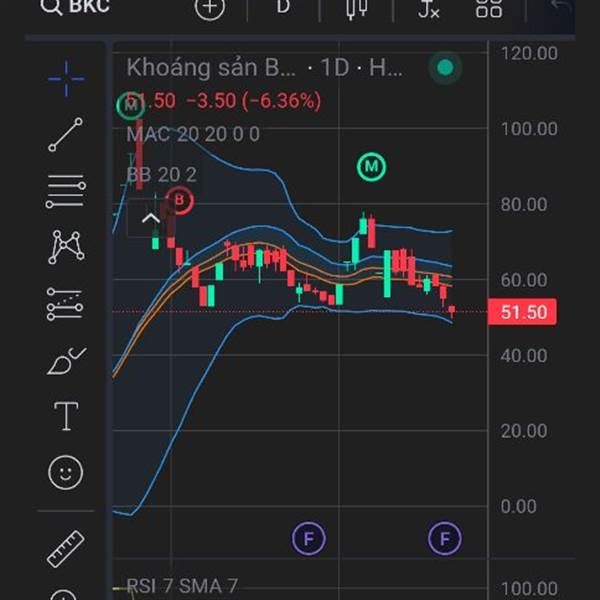Select the crosshair cursor tool
600x600 pixels.
pyautogui.click(x=66, y=79)
